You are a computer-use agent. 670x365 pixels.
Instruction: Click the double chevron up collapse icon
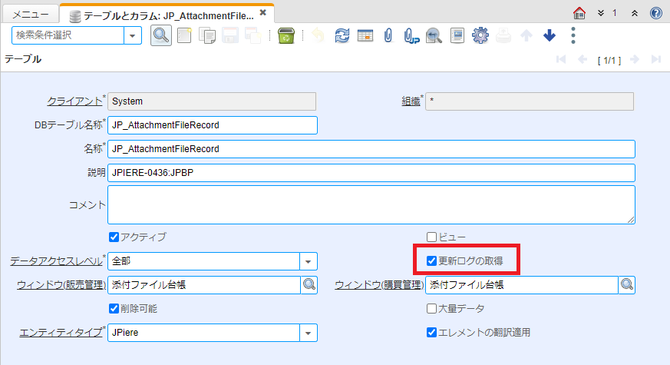[x=635, y=13]
